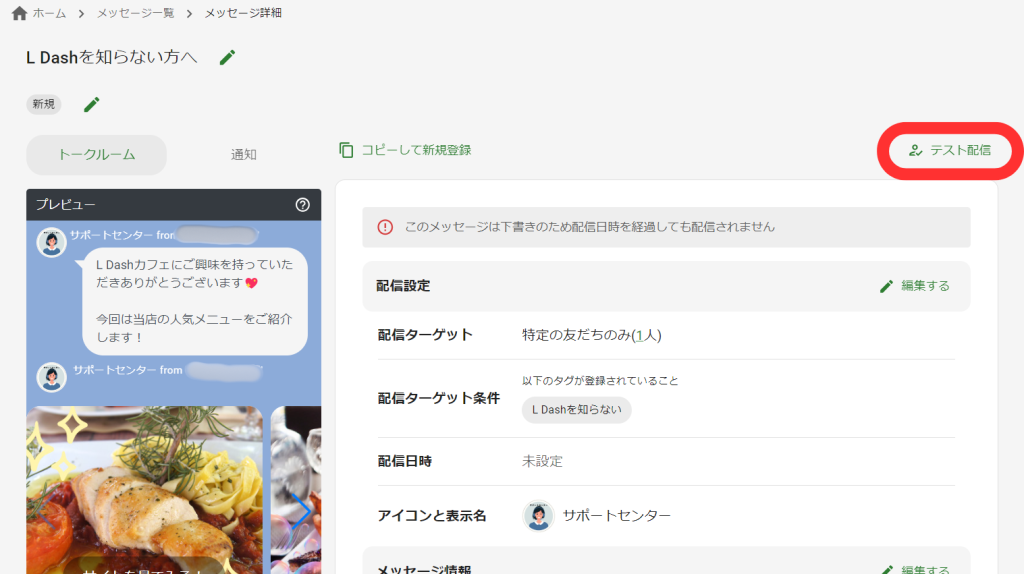Click 以下のタグが登録されていること condition text

click(x=600, y=381)
